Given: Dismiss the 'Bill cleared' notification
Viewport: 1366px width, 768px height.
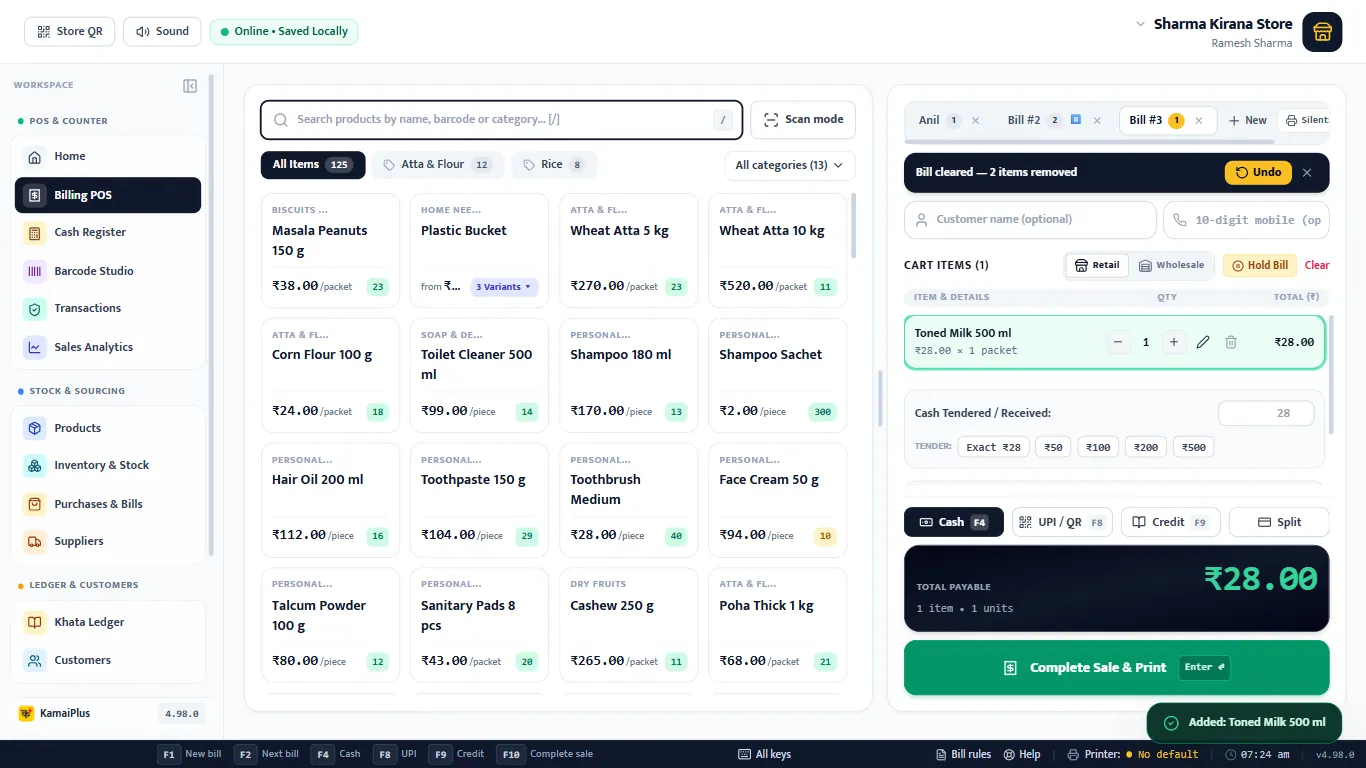Looking at the screenshot, I should click(x=1307, y=172).
